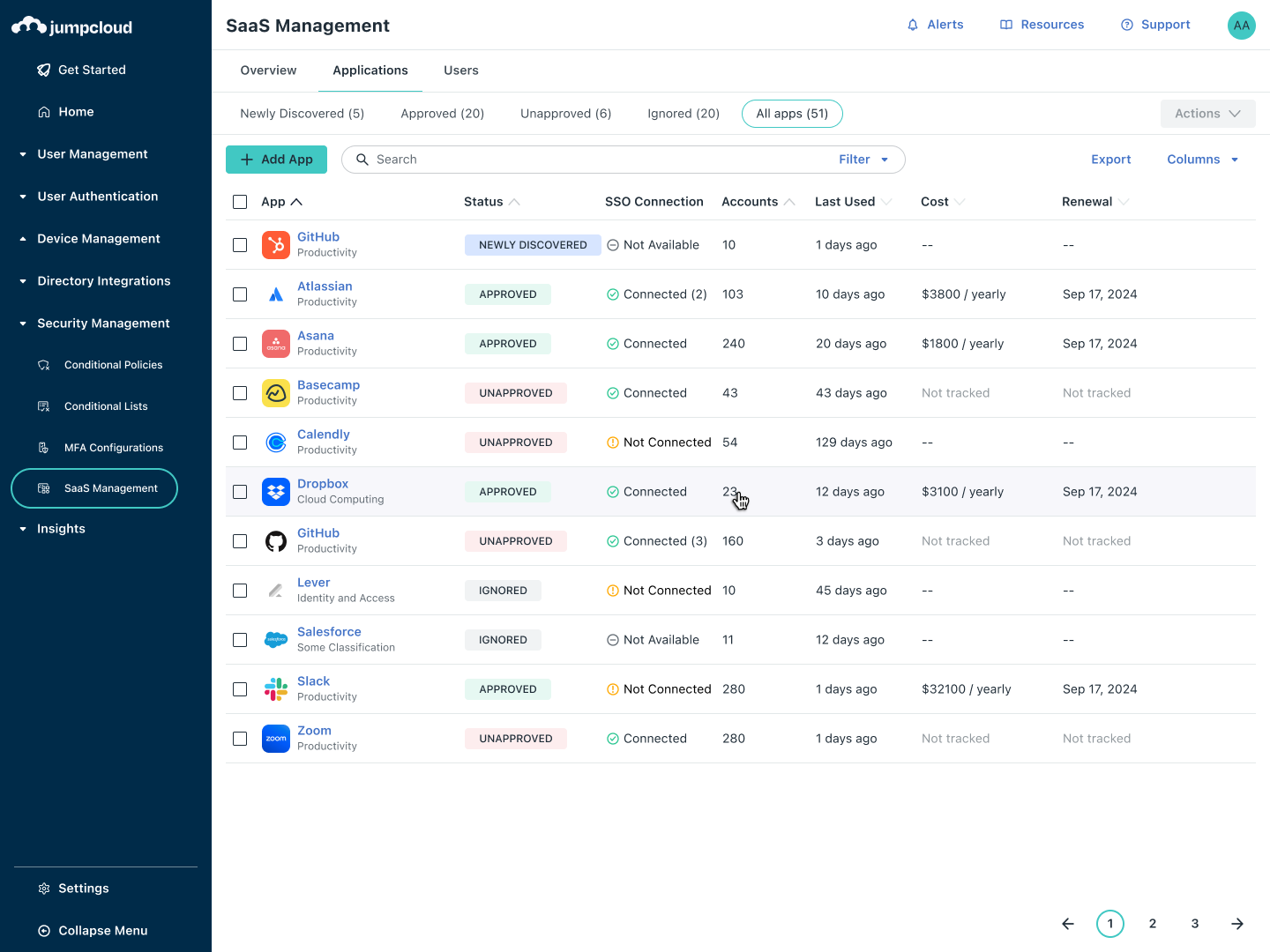Viewport: 1270px width, 952px height.
Task: Click the MFA Configurations sidebar icon
Action: click(44, 448)
